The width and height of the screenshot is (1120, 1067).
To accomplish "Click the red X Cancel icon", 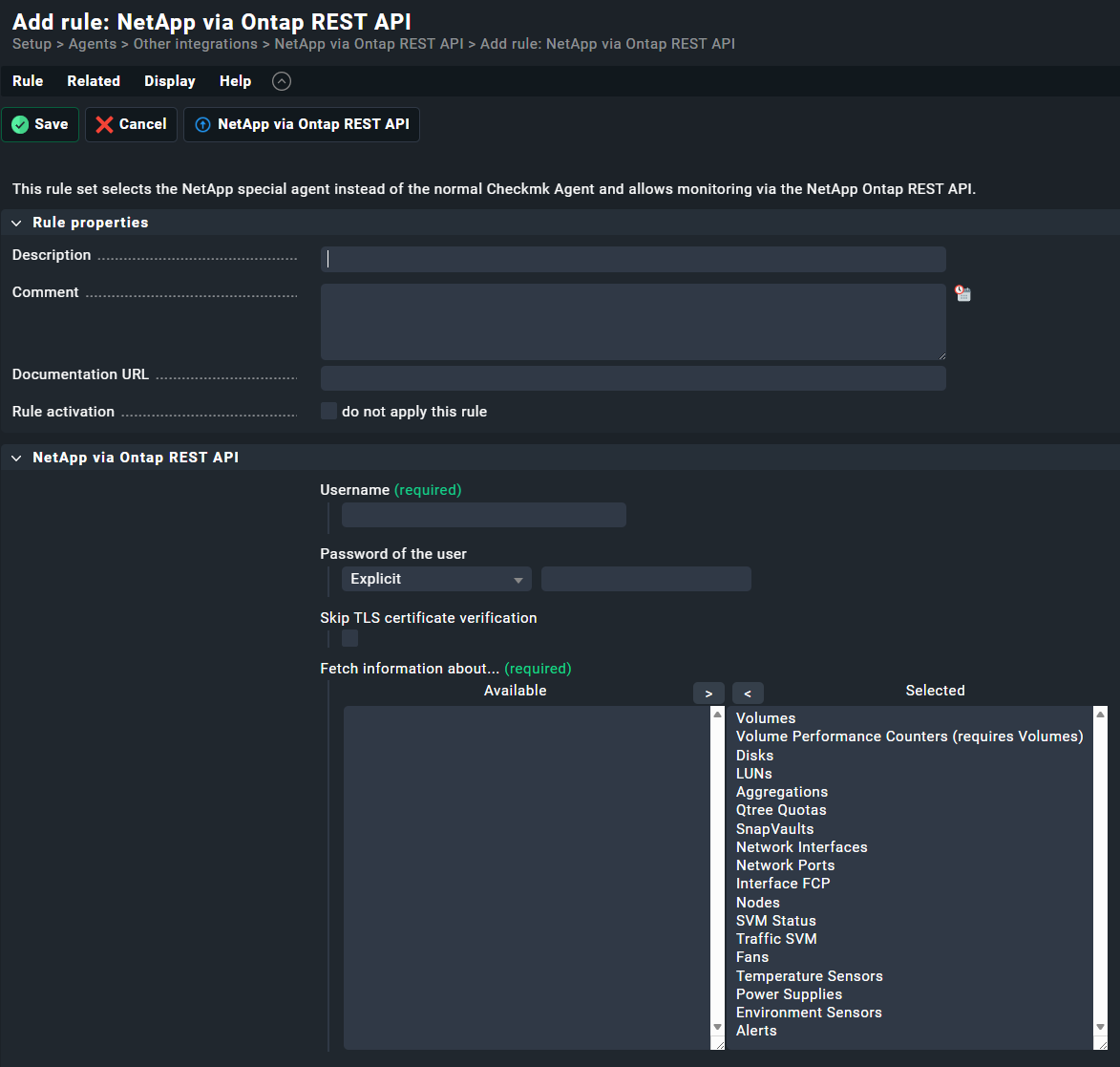I will click(x=104, y=125).
